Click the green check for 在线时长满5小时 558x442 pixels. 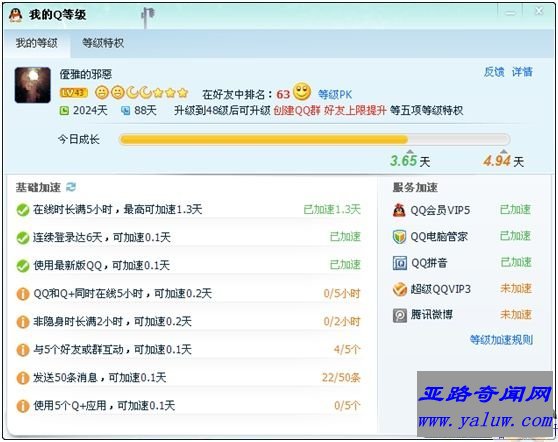pos(23,210)
